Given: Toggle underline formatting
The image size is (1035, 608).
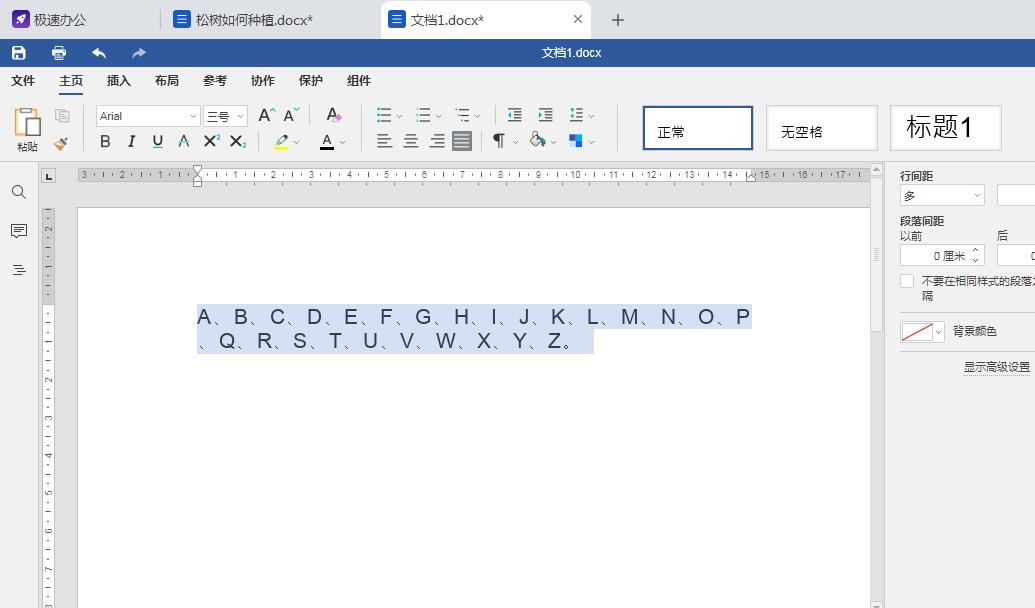Looking at the screenshot, I should (x=157, y=141).
